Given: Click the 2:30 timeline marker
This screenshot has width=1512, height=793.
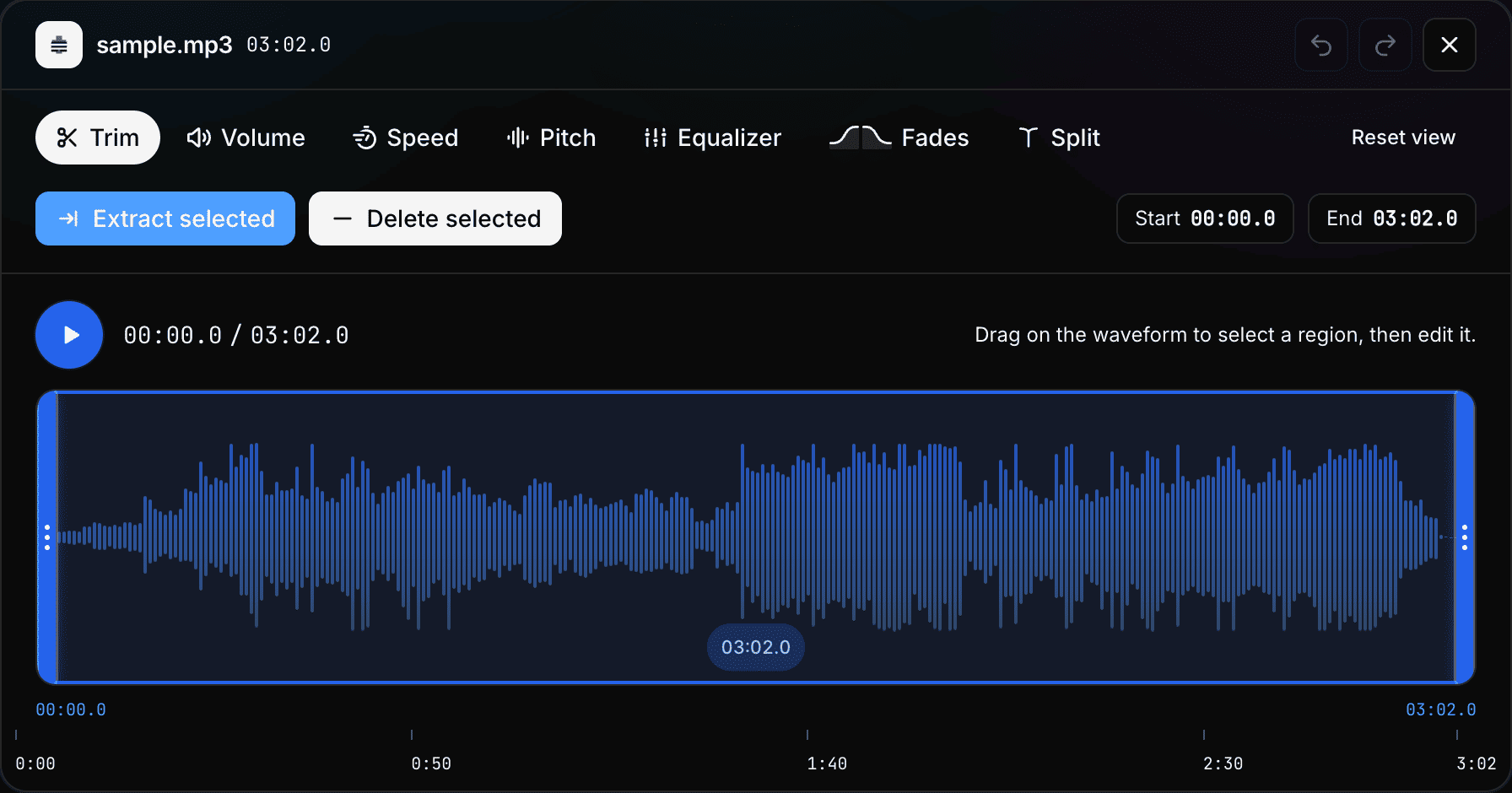Looking at the screenshot, I should click(x=1223, y=763).
